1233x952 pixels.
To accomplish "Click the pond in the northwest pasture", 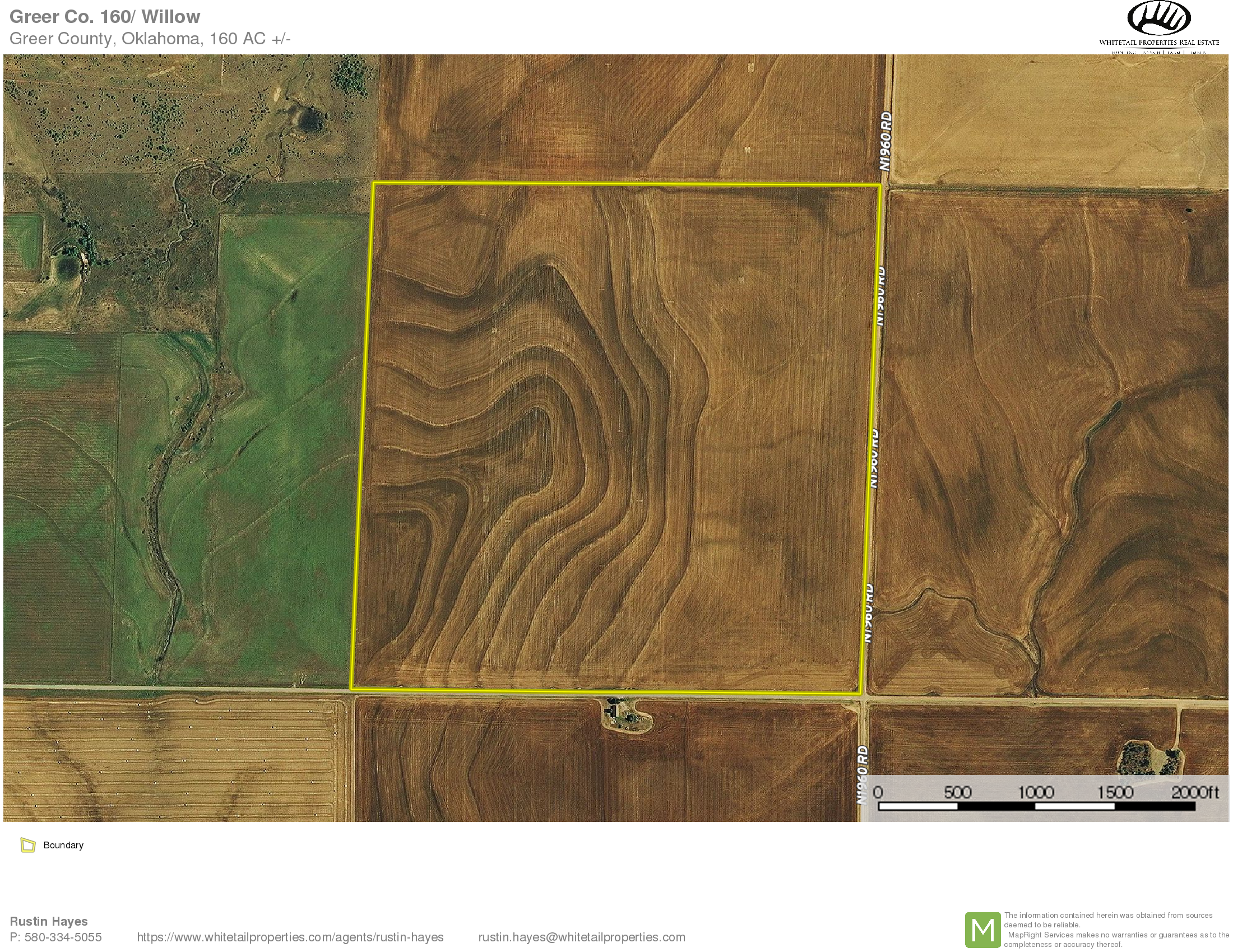I will [310, 119].
